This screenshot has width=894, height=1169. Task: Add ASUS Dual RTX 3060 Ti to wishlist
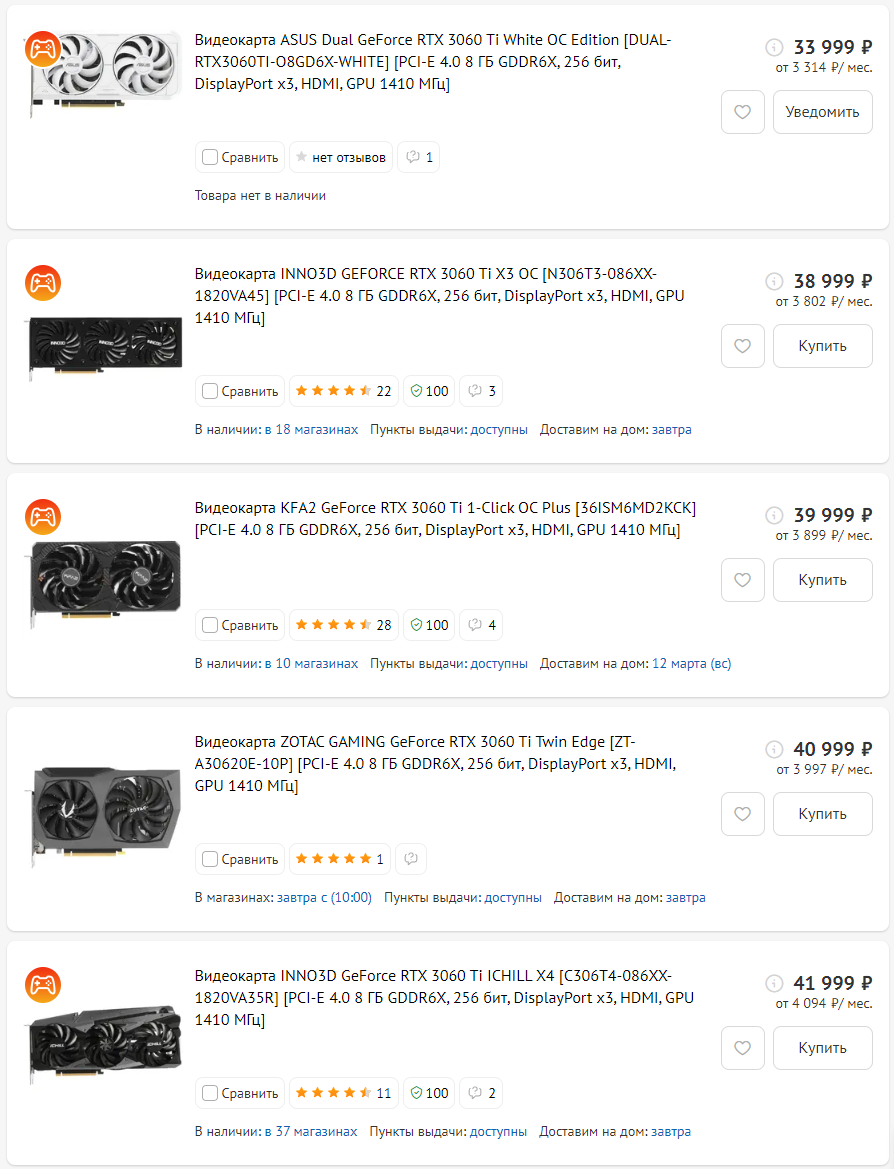pyautogui.click(x=742, y=112)
